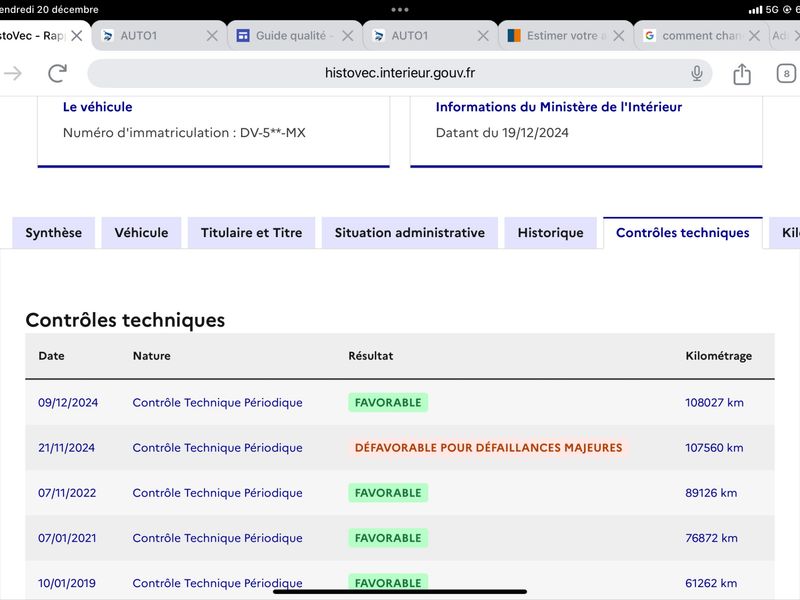Tap the microphone icon in address bar
Screen dimensions: 800x600
[696, 73]
